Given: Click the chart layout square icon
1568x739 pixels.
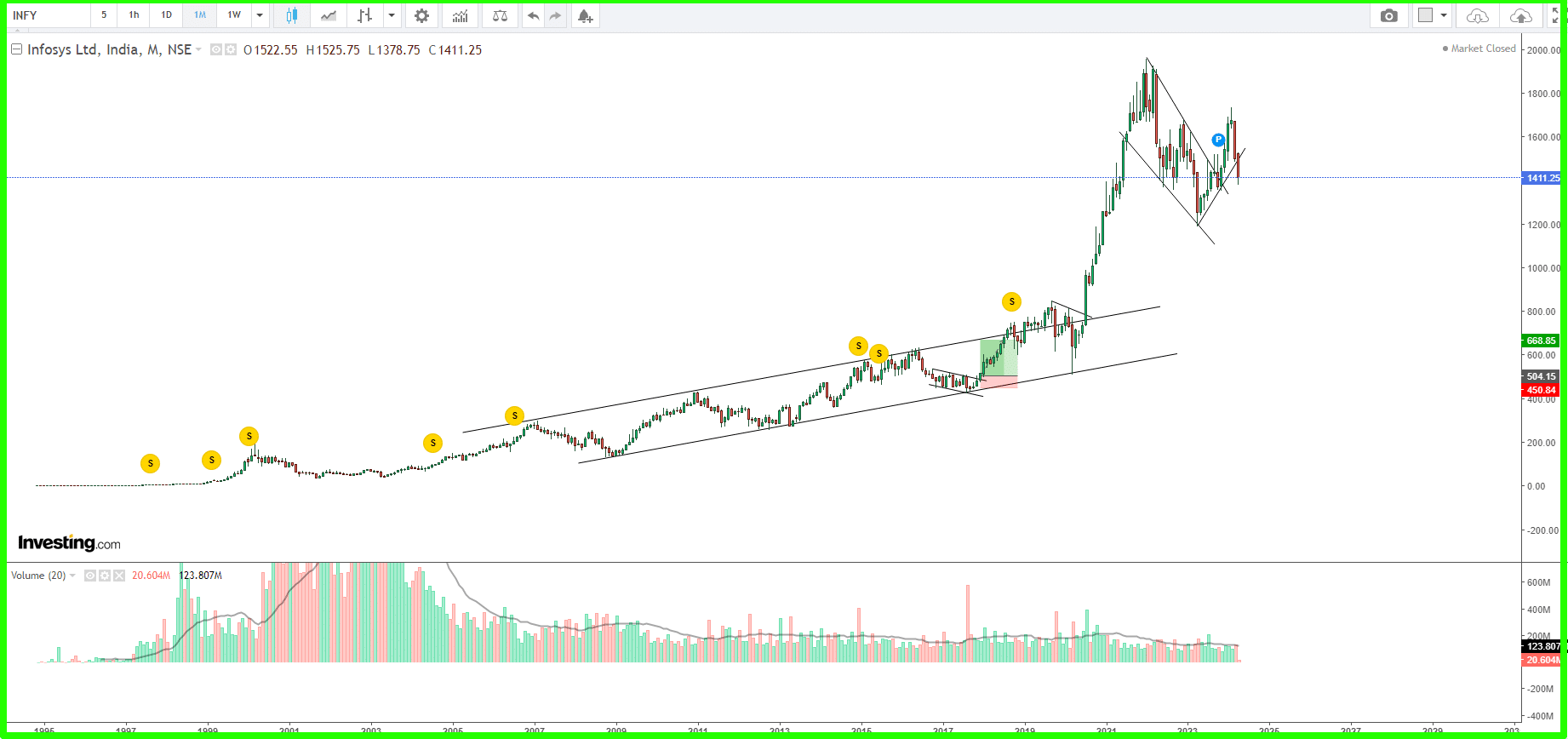Looking at the screenshot, I should point(1426,15).
